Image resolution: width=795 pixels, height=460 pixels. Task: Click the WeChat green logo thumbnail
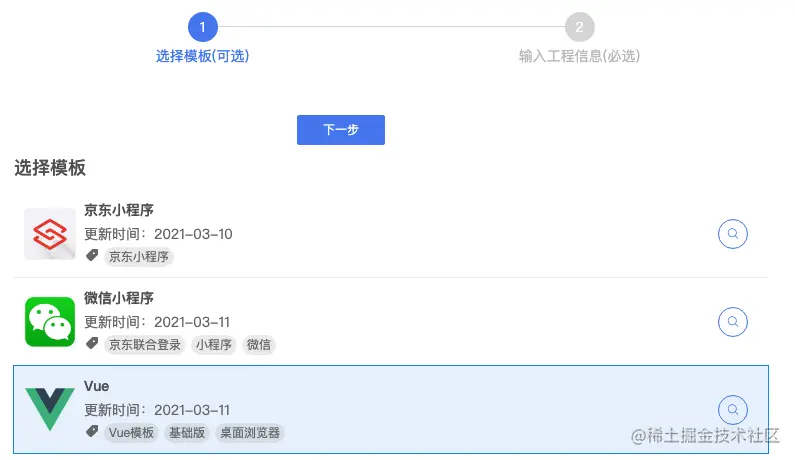coord(50,322)
